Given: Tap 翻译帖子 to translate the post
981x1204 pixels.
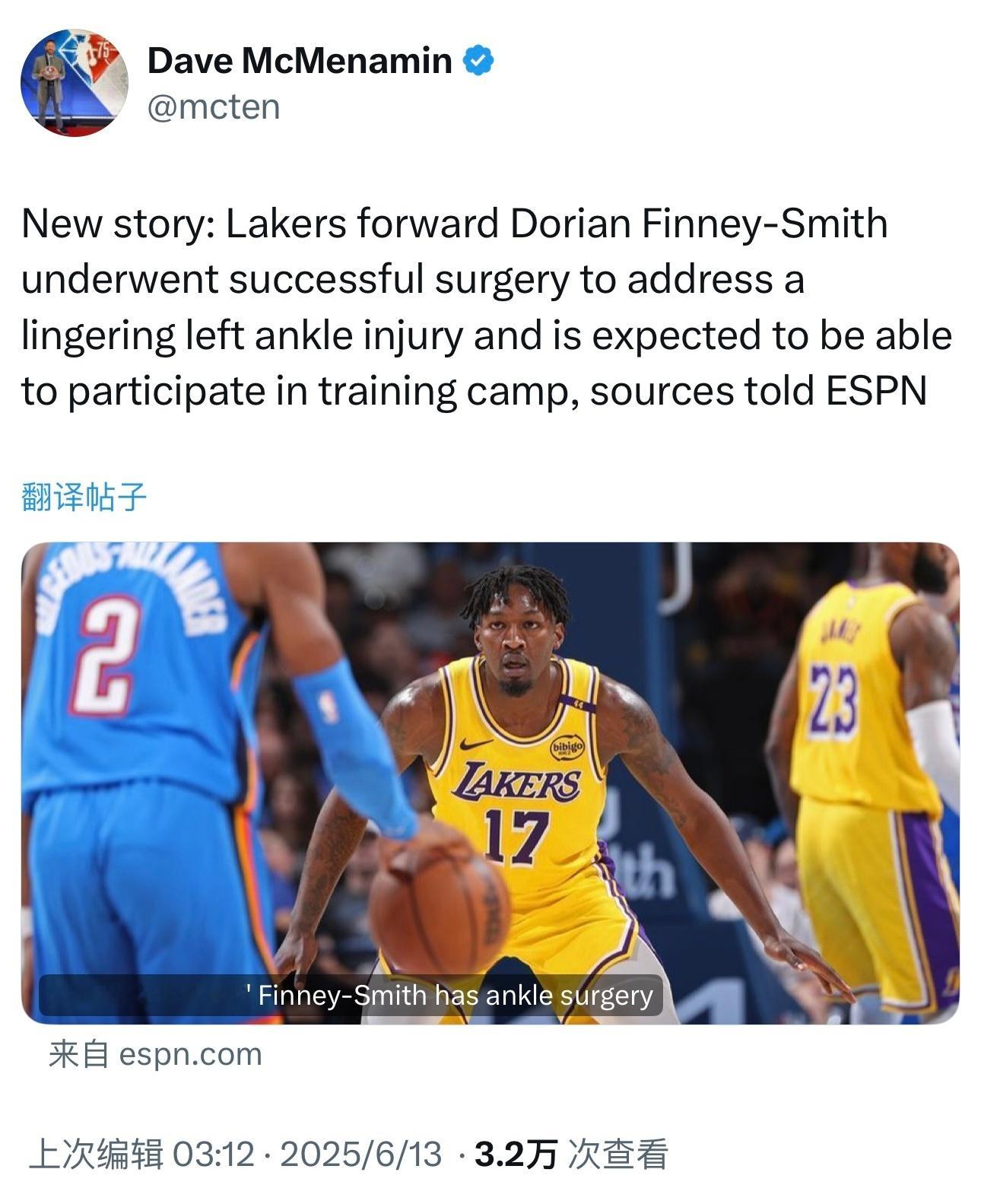Looking at the screenshot, I should 84,497.
